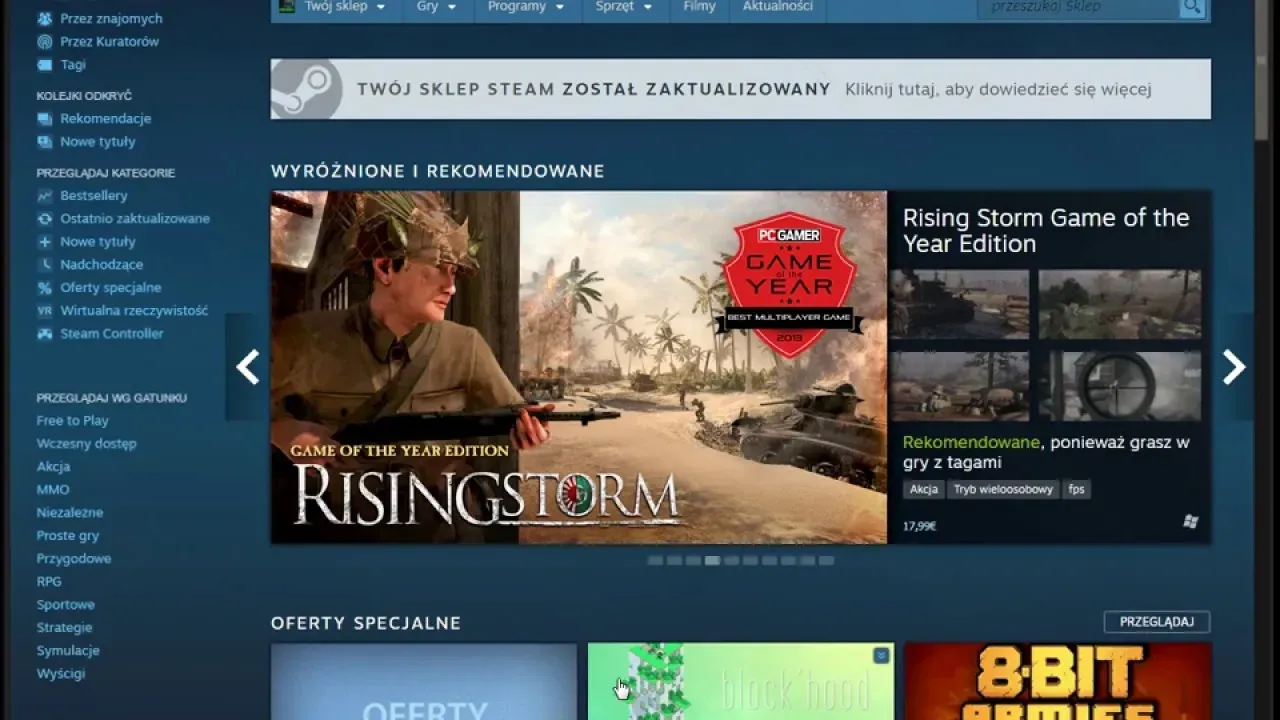Click the magnifier search icon
Image resolution: width=1280 pixels, height=720 pixels.
1192,7
